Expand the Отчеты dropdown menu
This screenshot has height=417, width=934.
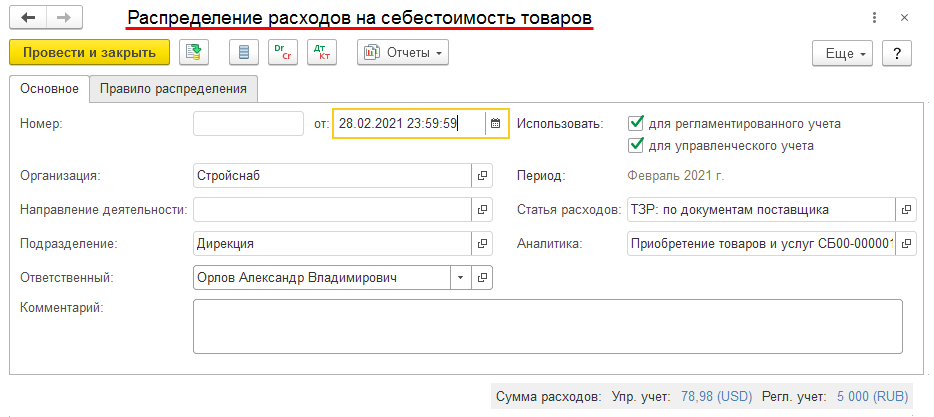coord(403,52)
